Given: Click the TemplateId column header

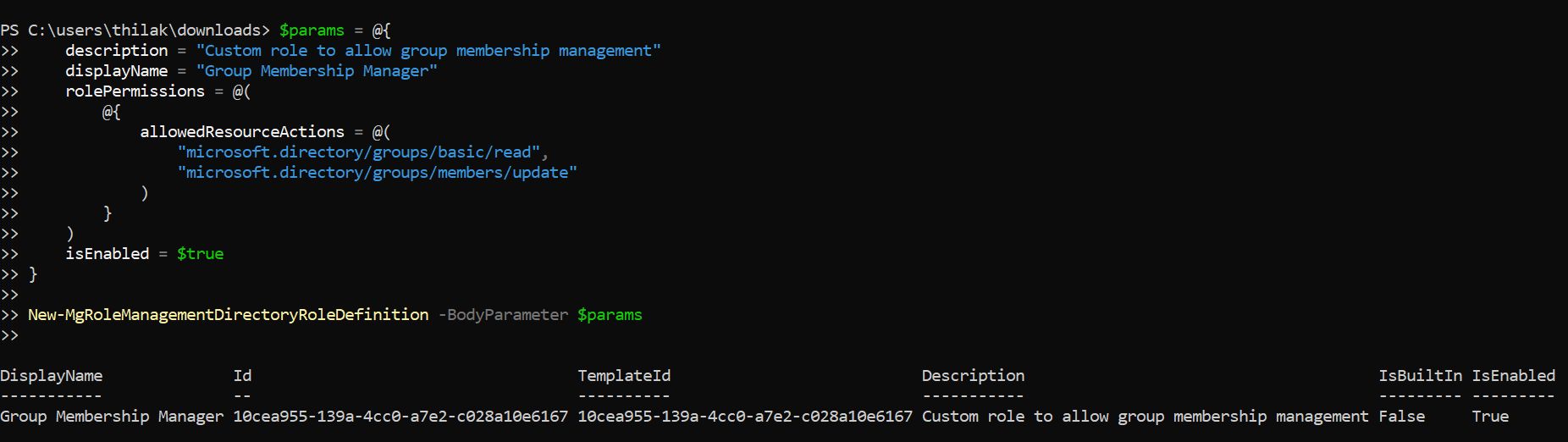Looking at the screenshot, I should [624, 376].
